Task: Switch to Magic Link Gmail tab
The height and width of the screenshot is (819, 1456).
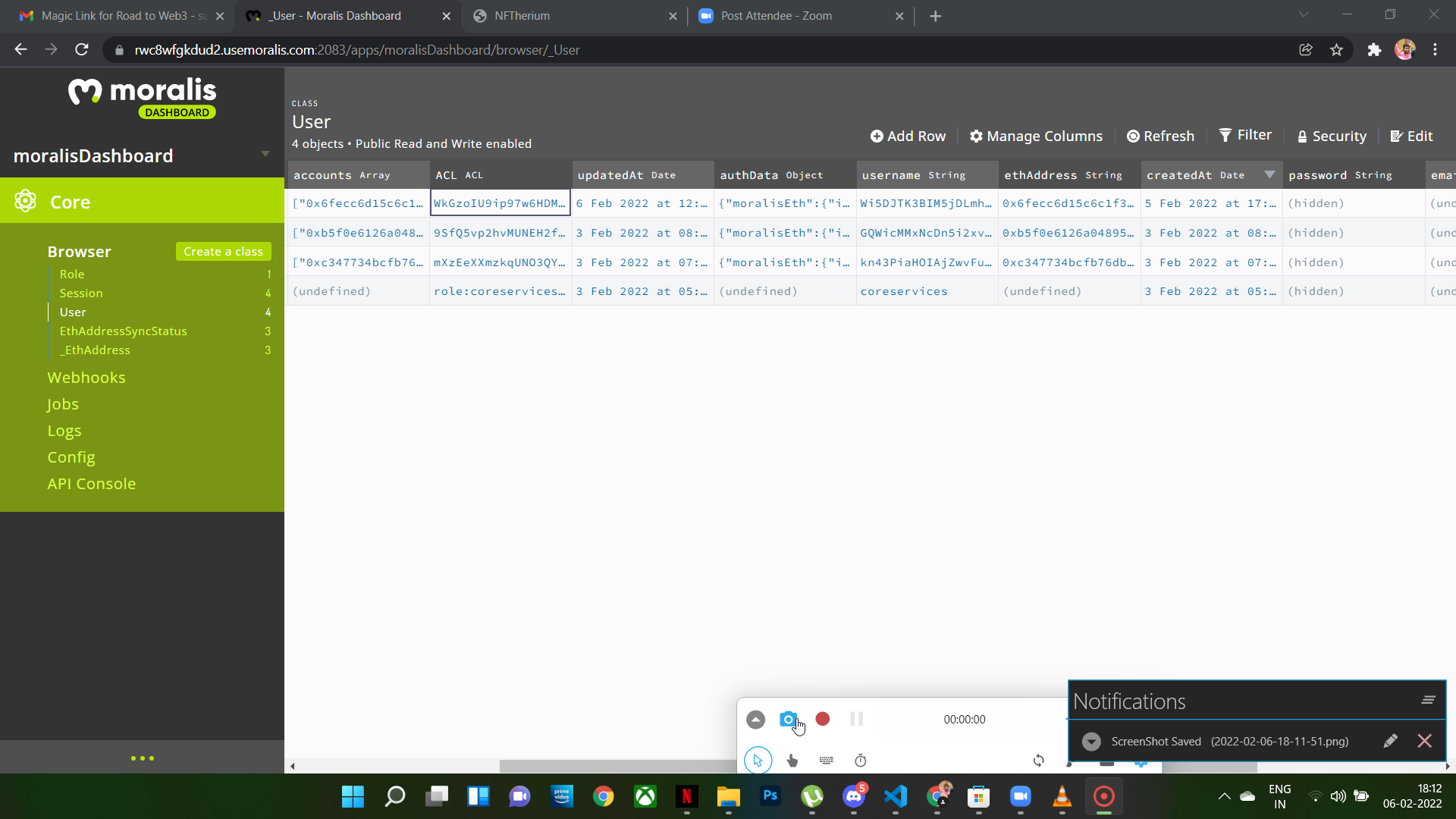Action: click(121, 16)
